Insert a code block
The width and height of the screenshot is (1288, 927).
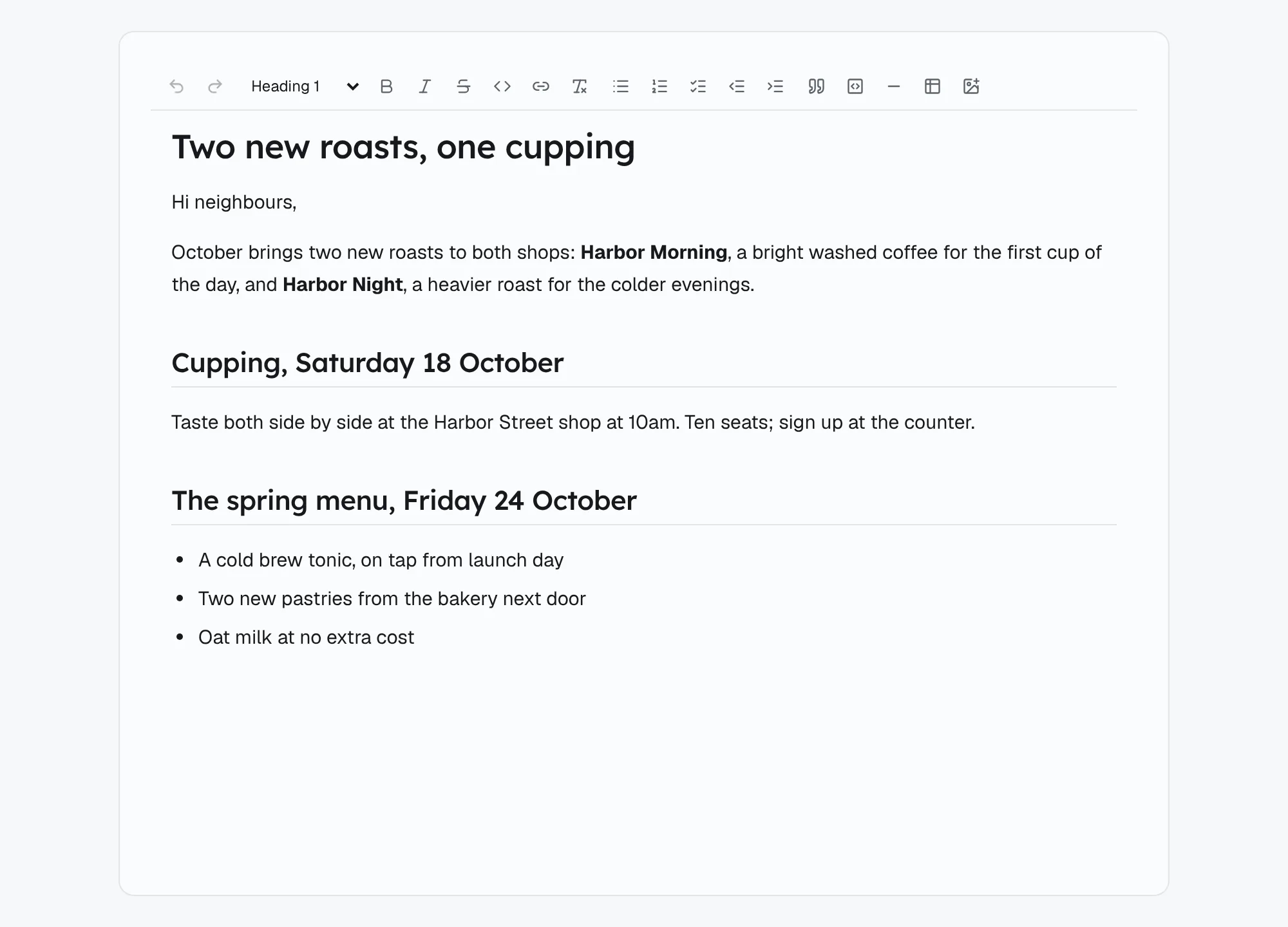(x=855, y=86)
